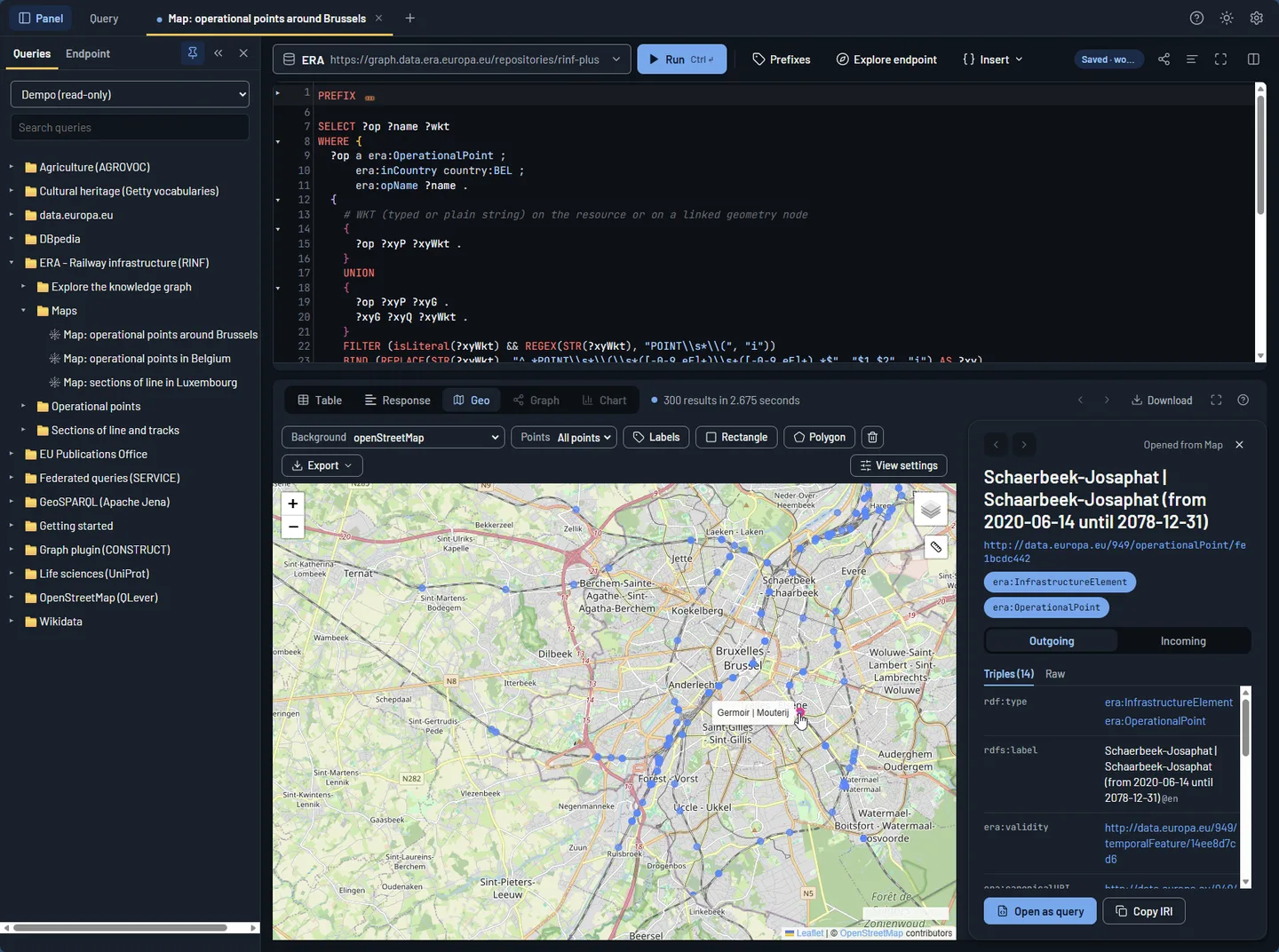This screenshot has height=952, width=1279.
Task: Zoom out on the map
Action: click(x=293, y=527)
